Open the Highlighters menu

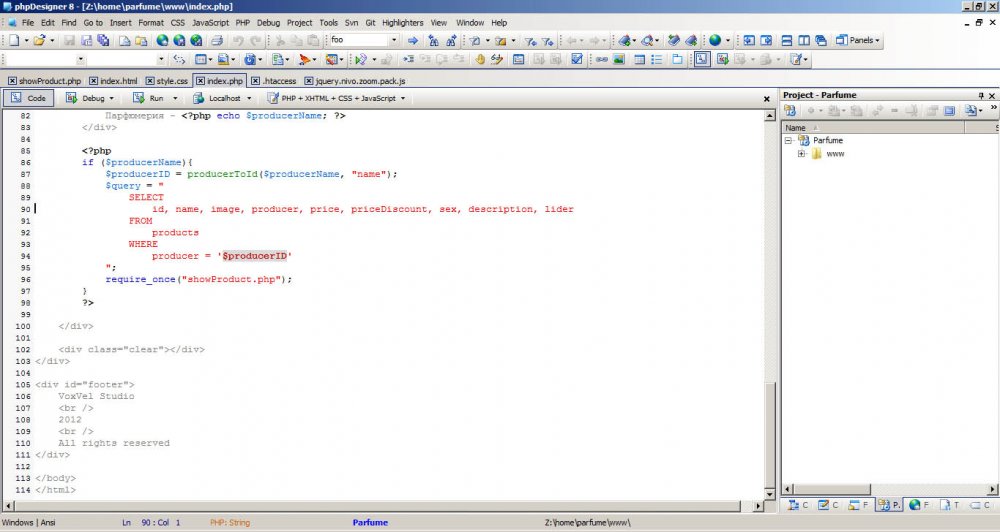tap(402, 22)
